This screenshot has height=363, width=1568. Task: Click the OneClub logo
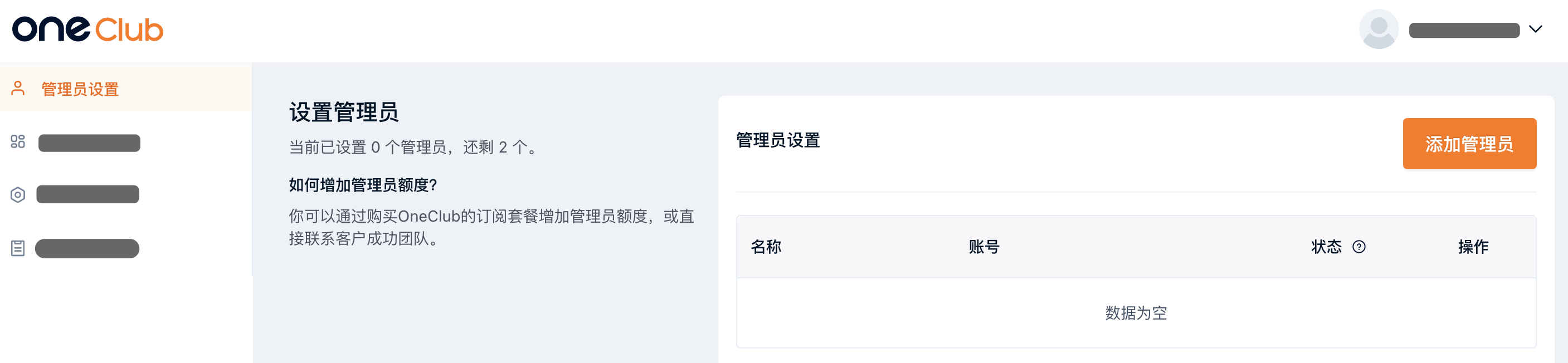click(87, 30)
